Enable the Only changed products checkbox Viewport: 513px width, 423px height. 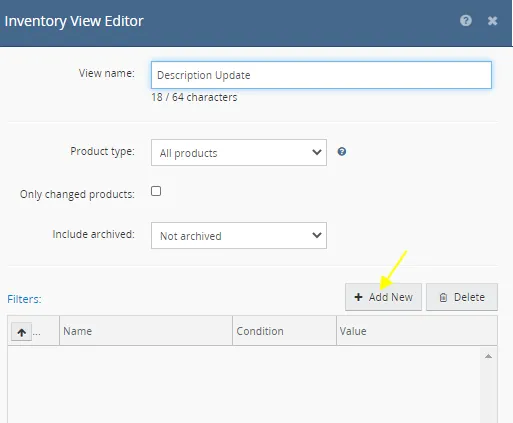[156, 191]
